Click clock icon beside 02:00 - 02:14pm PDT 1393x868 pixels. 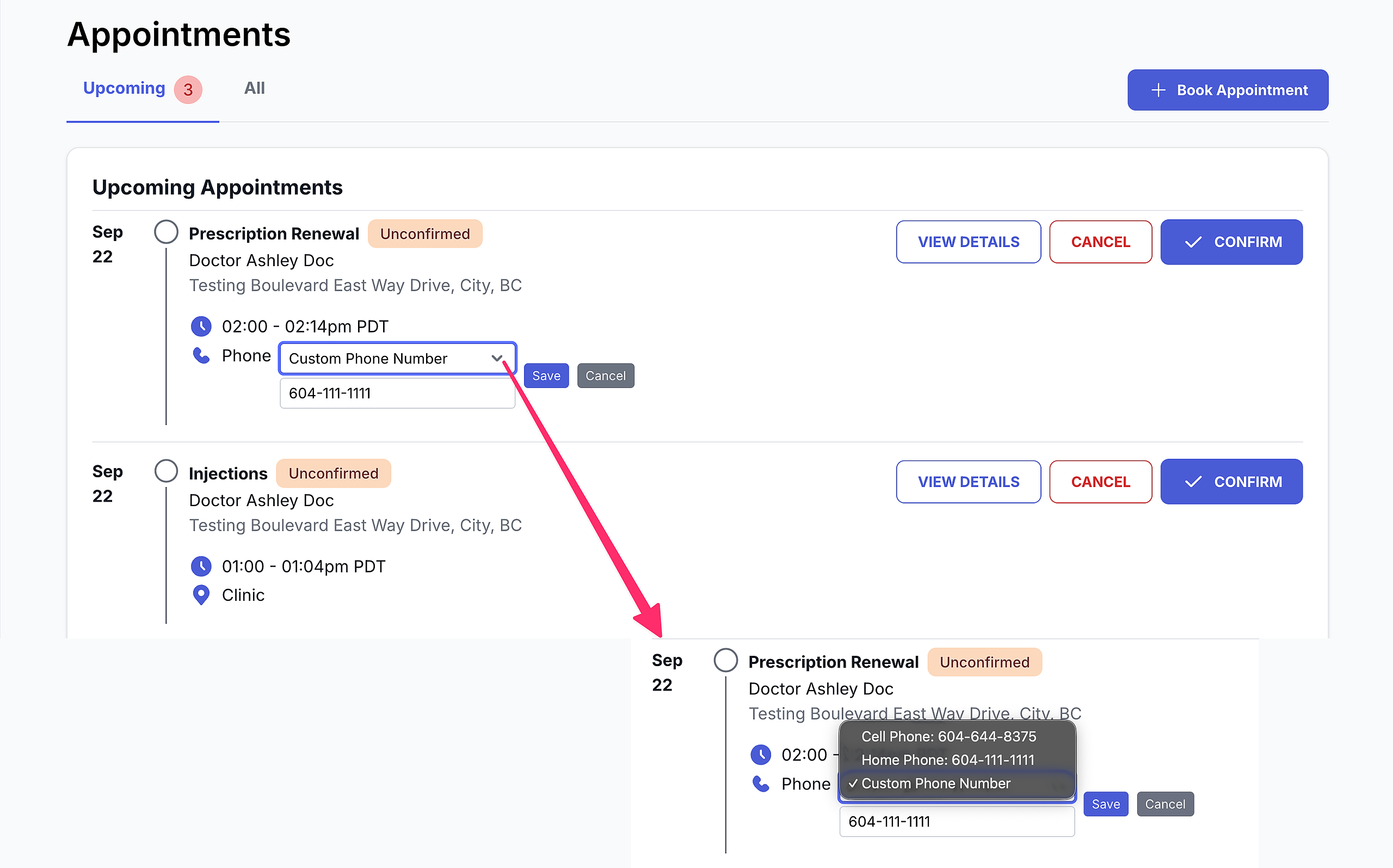pyautogui.click(x=201, y=327)
